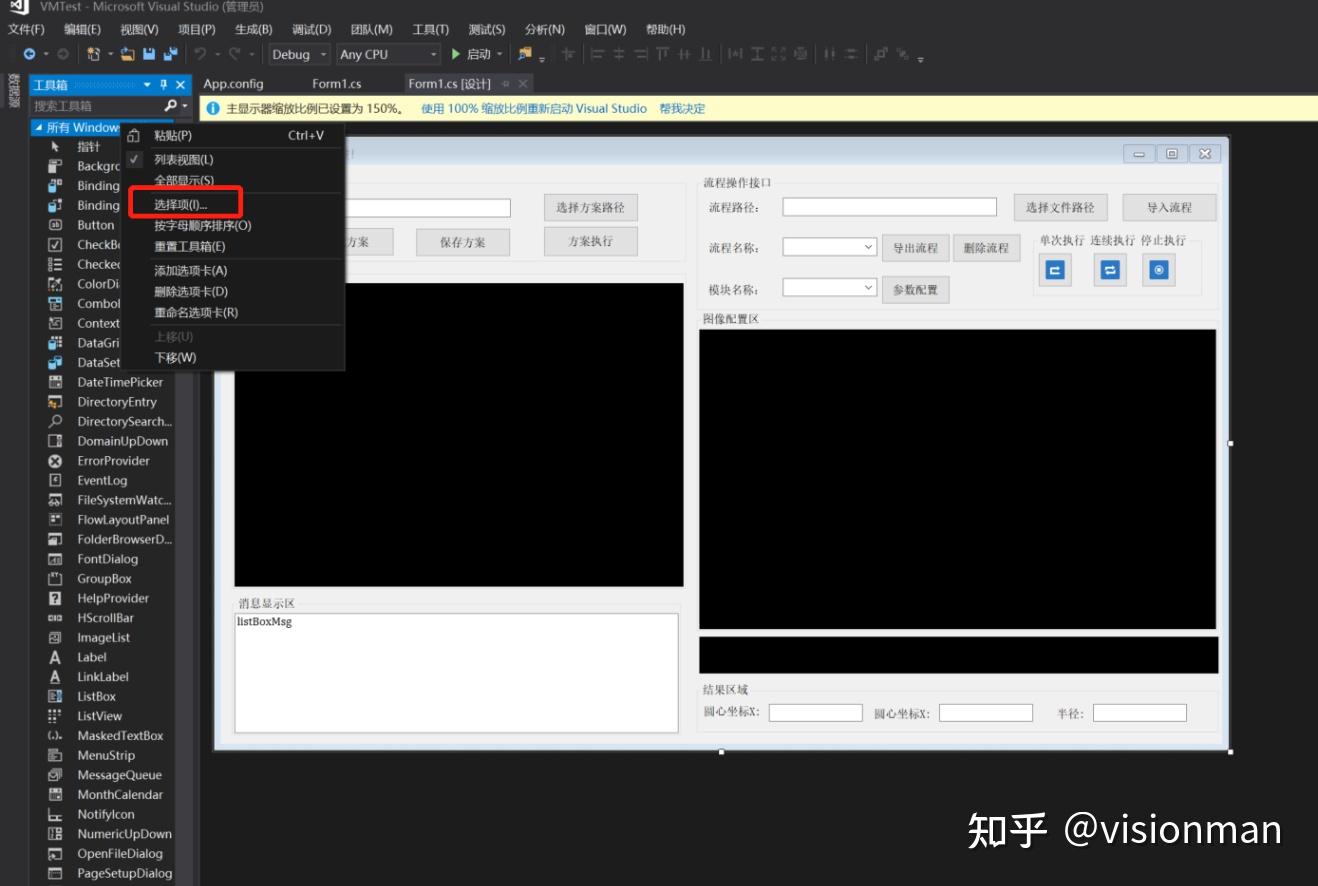The height and width of the screenshot is (886, 1318).
Task: Select the CheckBox control in the toolbox
Action: tap(98, 245)
